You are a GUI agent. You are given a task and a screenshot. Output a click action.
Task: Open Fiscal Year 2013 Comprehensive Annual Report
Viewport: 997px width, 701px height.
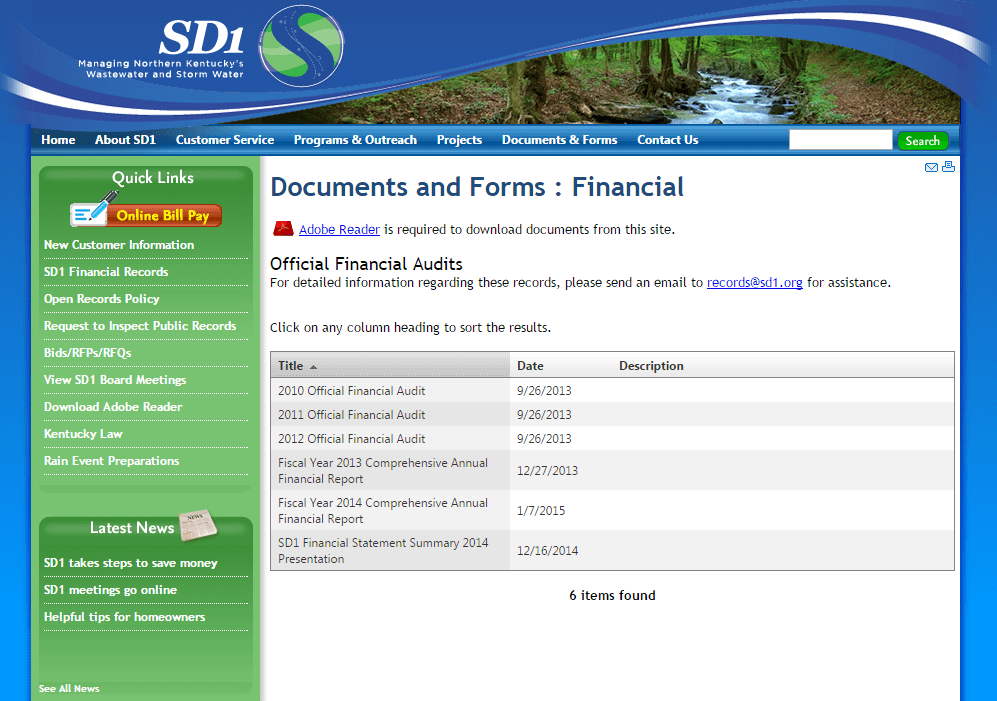(x=383, y=471)
